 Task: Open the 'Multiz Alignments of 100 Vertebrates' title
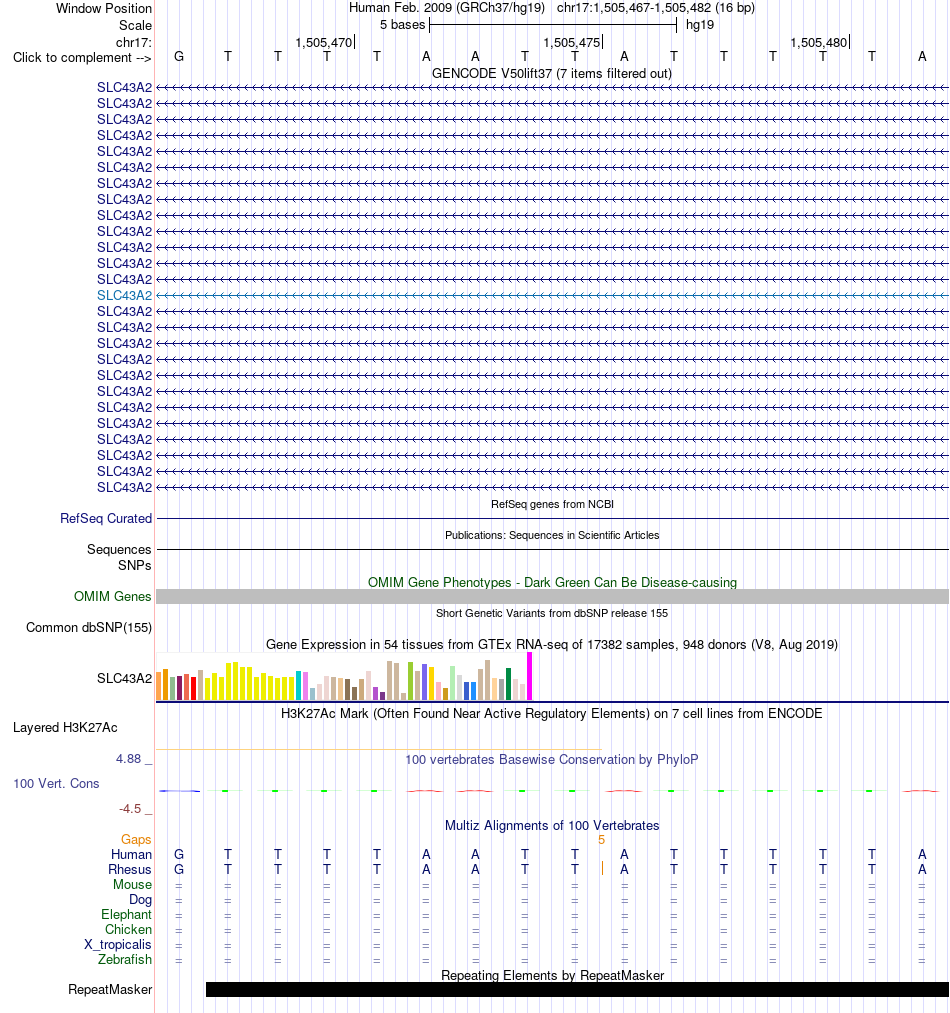(x=551, y=825)
